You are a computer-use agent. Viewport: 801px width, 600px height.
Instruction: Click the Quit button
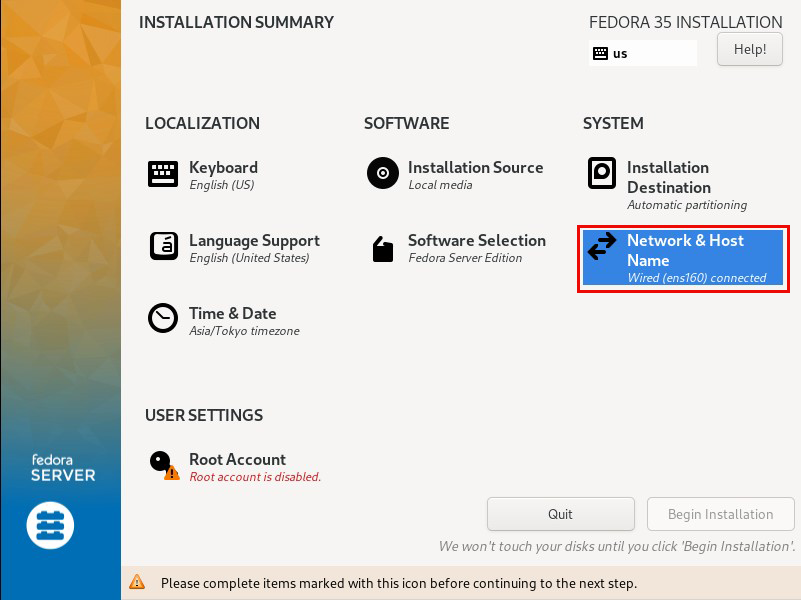pyautogui.click(x=560, y=514)
